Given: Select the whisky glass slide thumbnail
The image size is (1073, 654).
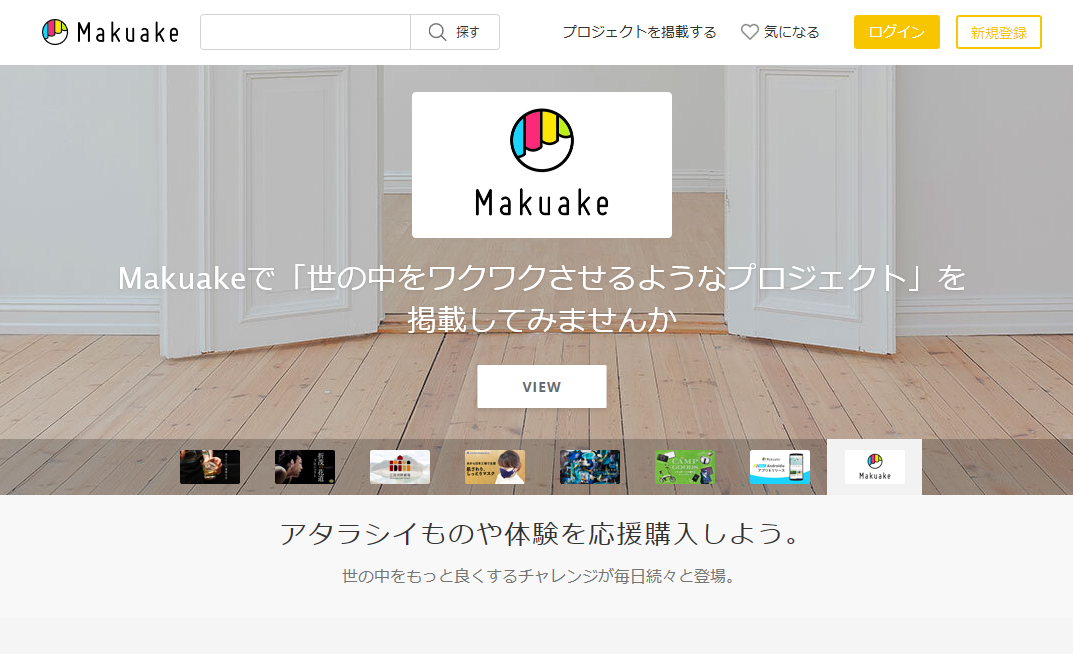Looking at the screenshot, I should click(209, 467).
